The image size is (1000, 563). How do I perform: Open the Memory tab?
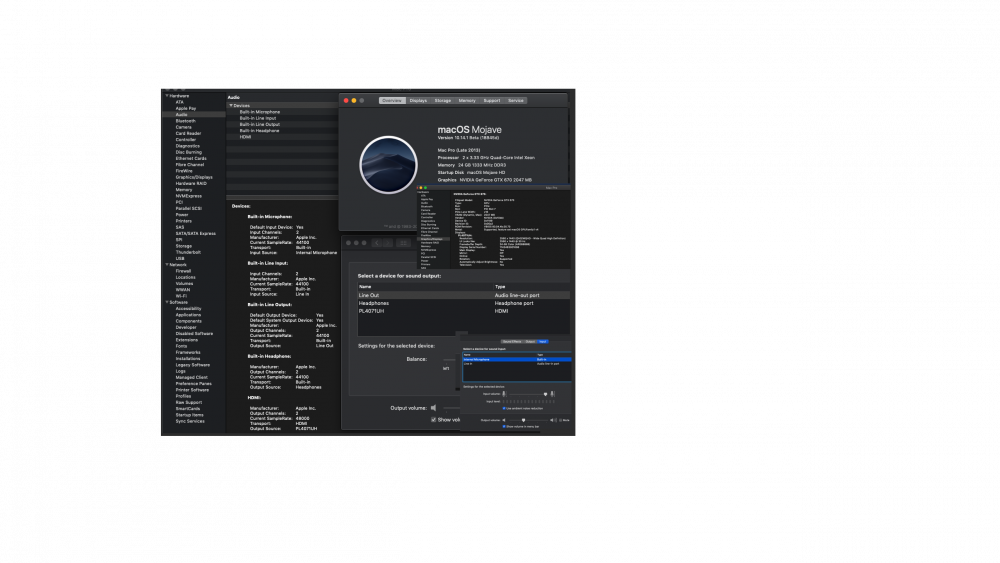[x=467, y=101]
